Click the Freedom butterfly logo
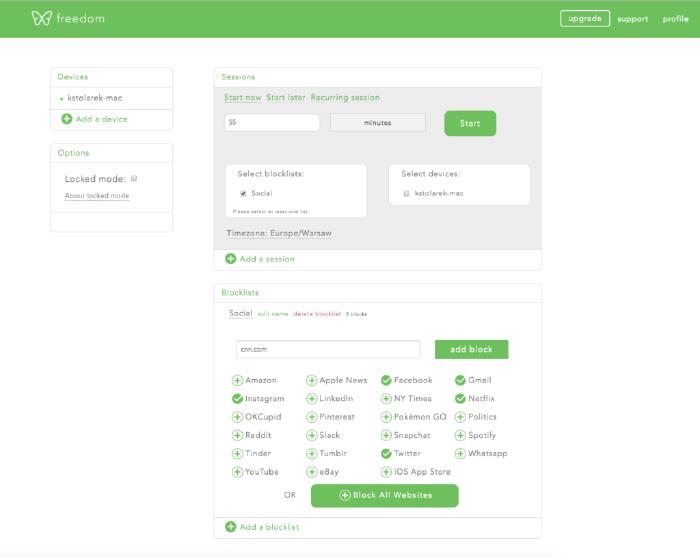The height and width of the screenshot is (558, 700). click(42, 18)
